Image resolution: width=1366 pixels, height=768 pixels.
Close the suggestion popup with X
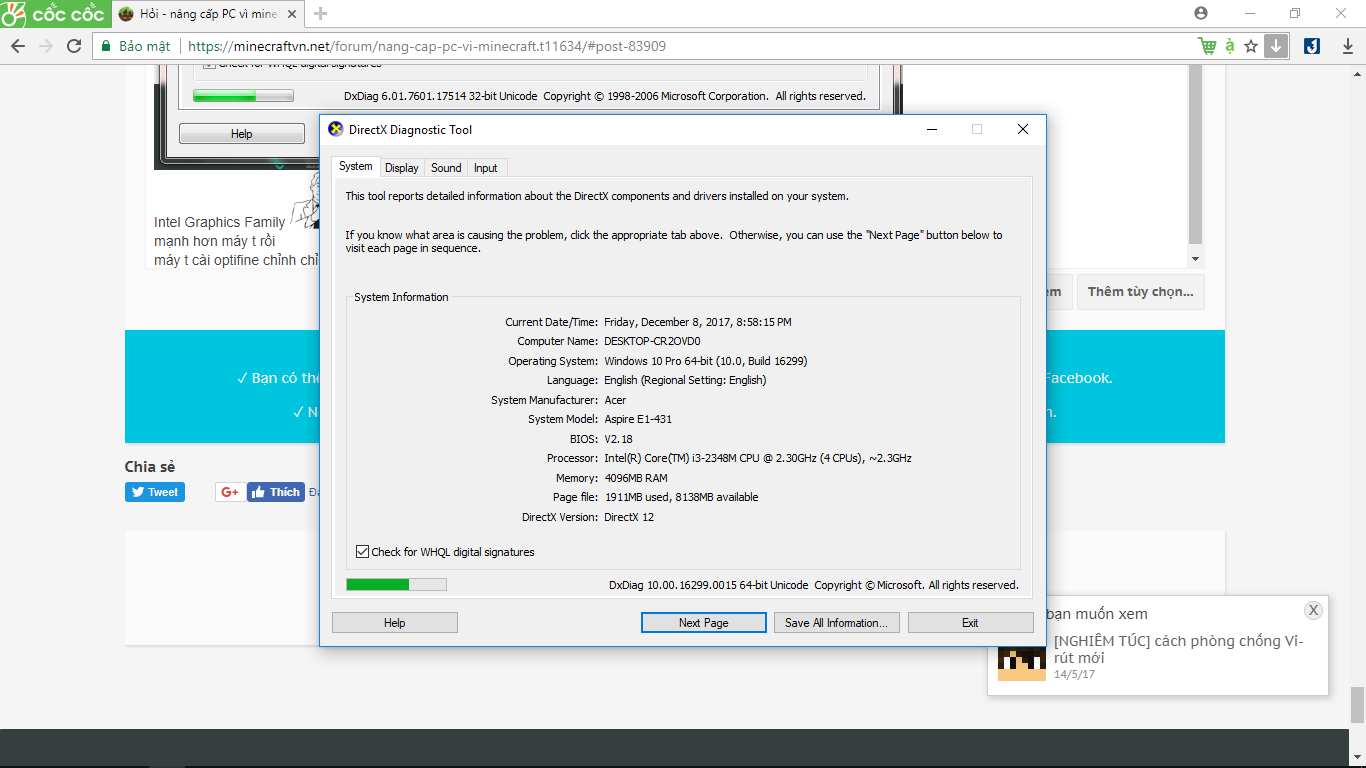tap(1314, 610)
